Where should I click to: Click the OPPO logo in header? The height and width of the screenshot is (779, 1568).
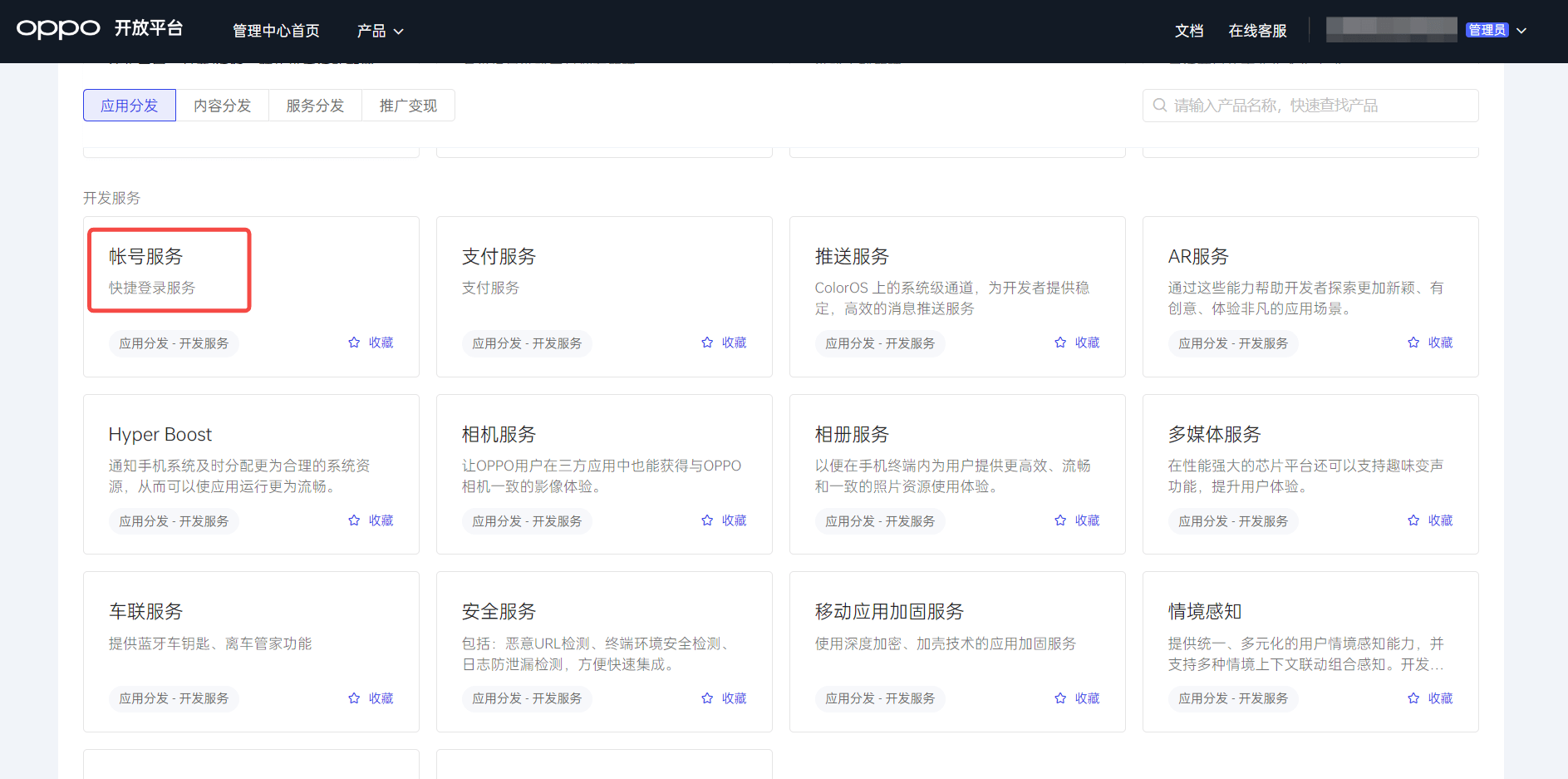point(58,29)
